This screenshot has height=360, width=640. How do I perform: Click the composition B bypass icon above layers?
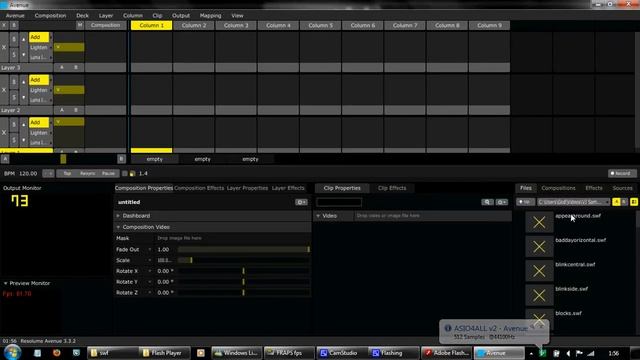click(14, 25)
